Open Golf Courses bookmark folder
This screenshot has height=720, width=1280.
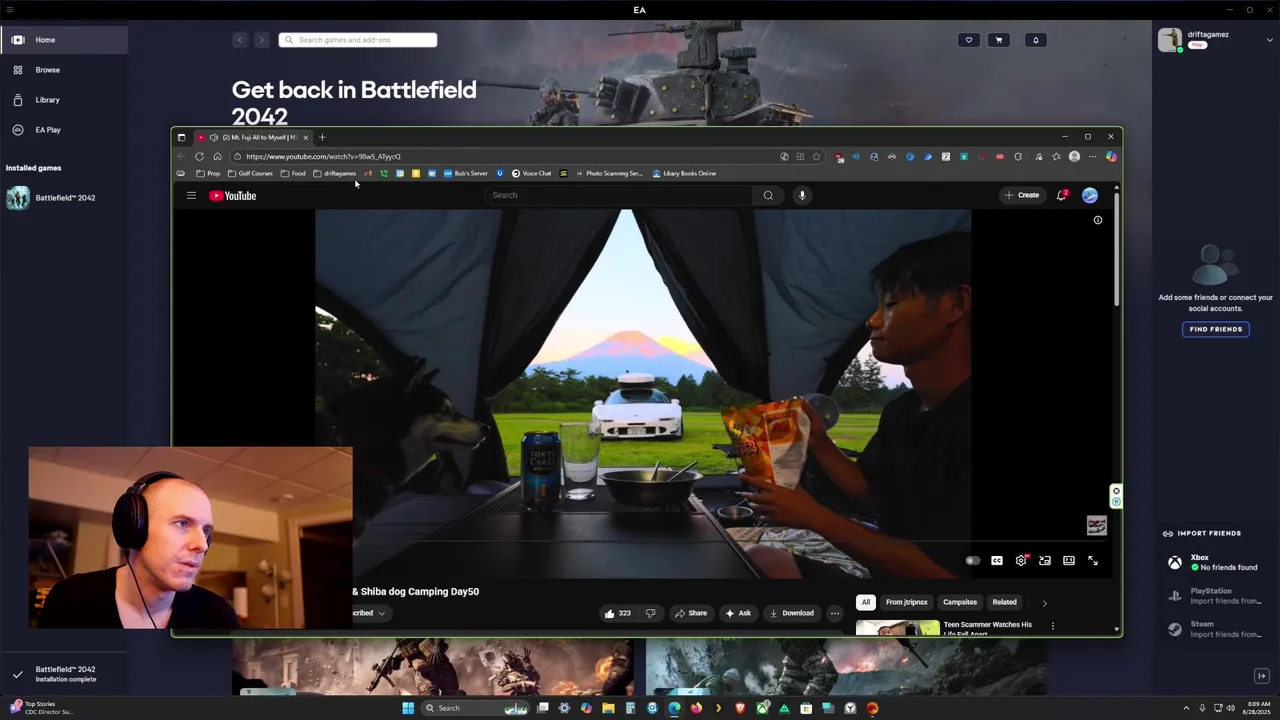251,173
